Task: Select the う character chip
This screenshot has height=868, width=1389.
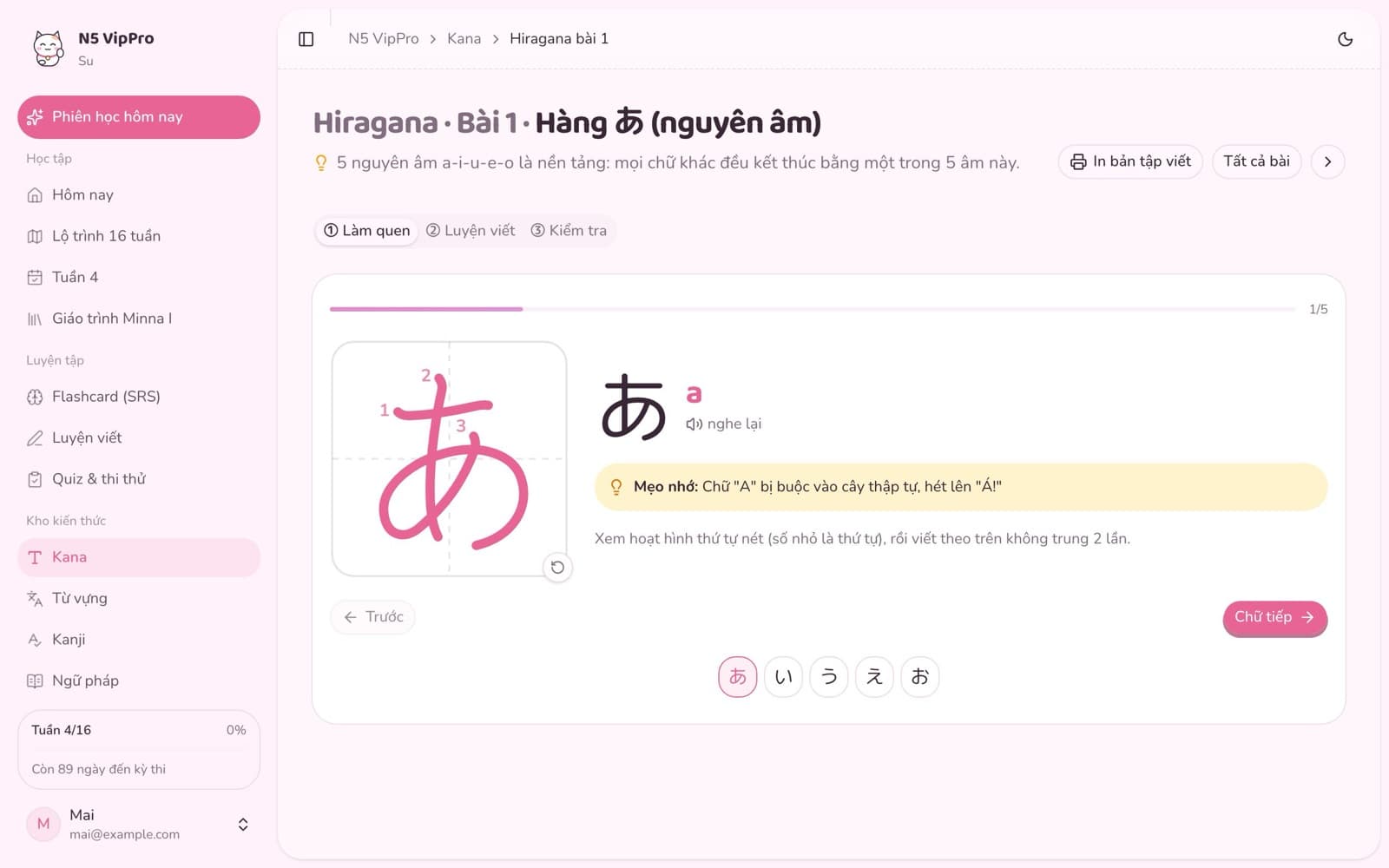Action: (x=829, y=677)
